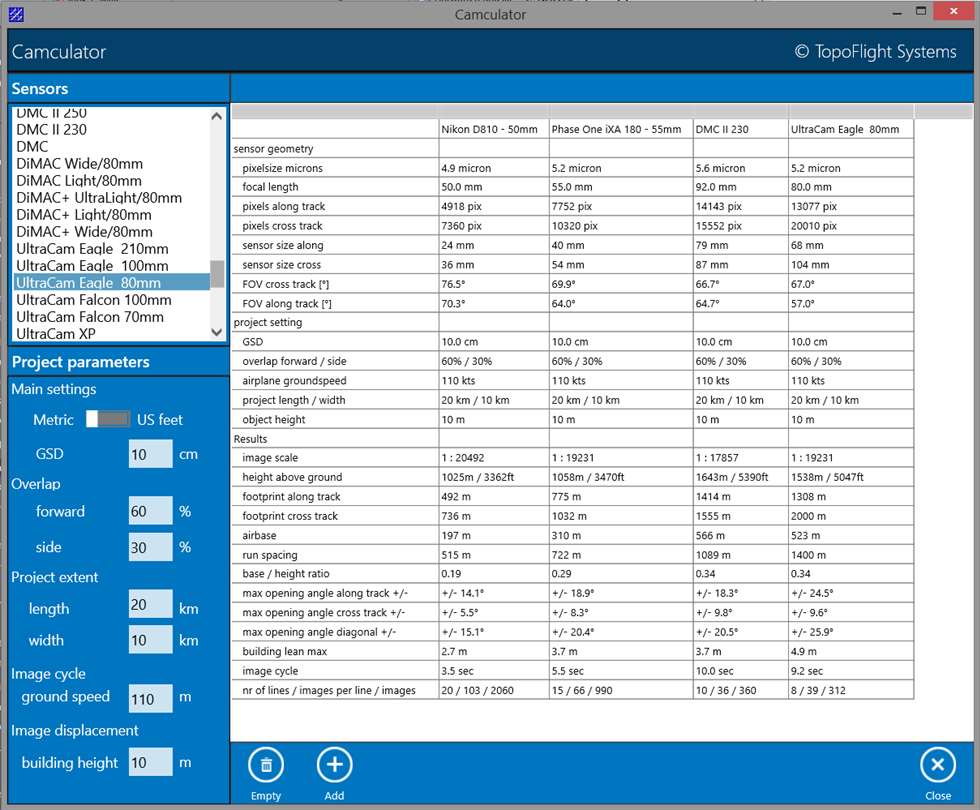Click the Camculator app icon in title bar
The height and width of the screenshot is (810, 980).
(16, 14)
